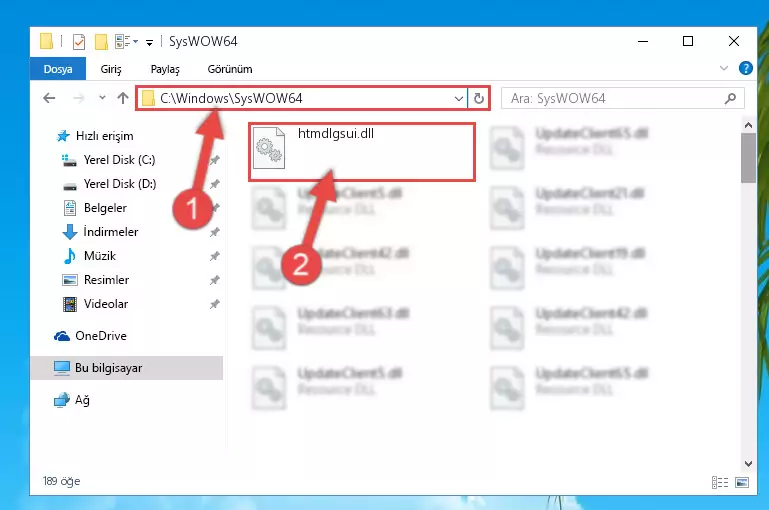Click the pin icon next to Resimler

(214, 280)
